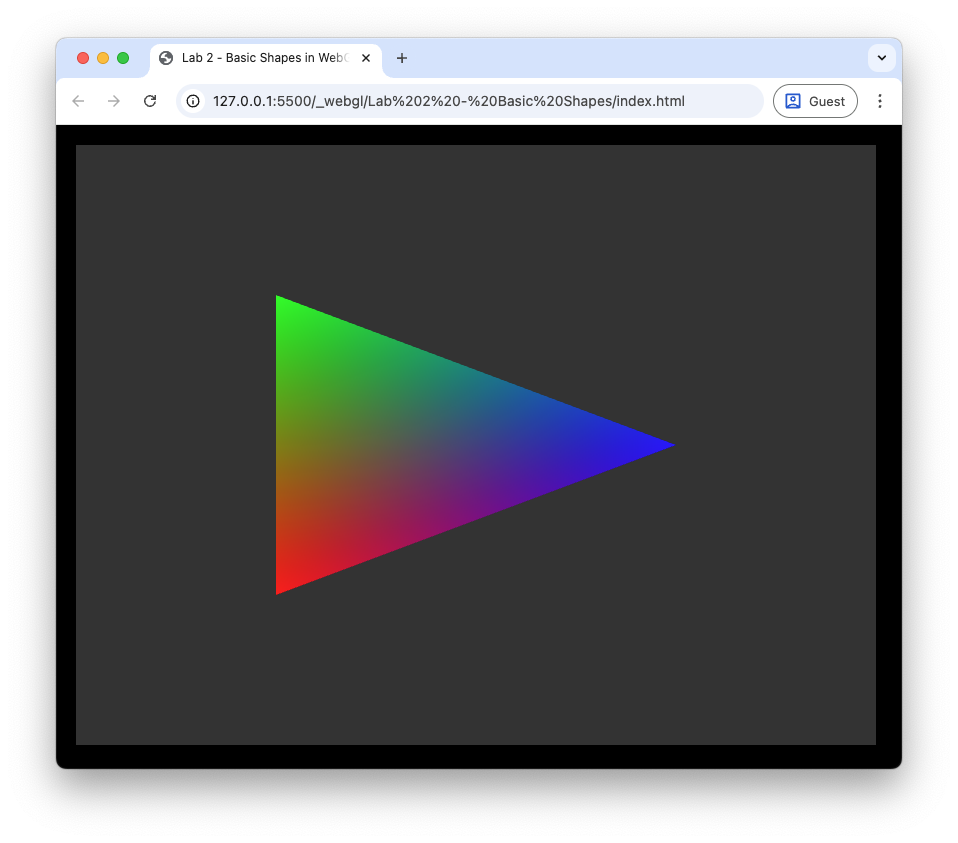
Task: Open the Chrome three-dot menu
Action: pyautogui.click(x=880, y=101)
